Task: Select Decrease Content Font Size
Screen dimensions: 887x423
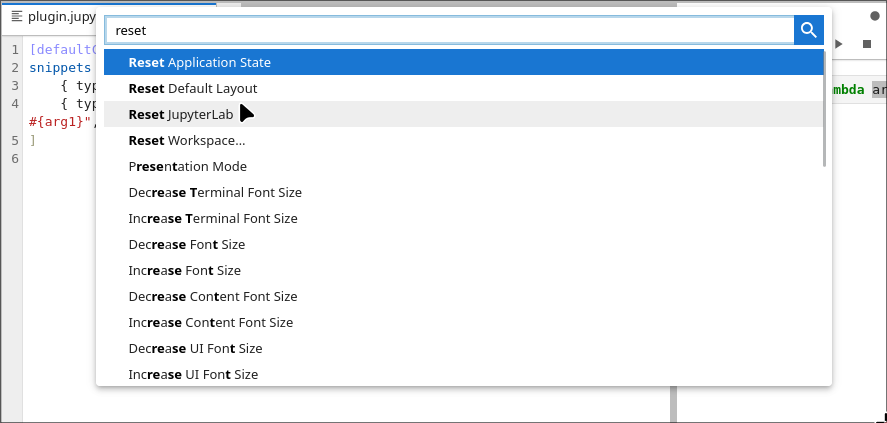Action: pos(463,296)
